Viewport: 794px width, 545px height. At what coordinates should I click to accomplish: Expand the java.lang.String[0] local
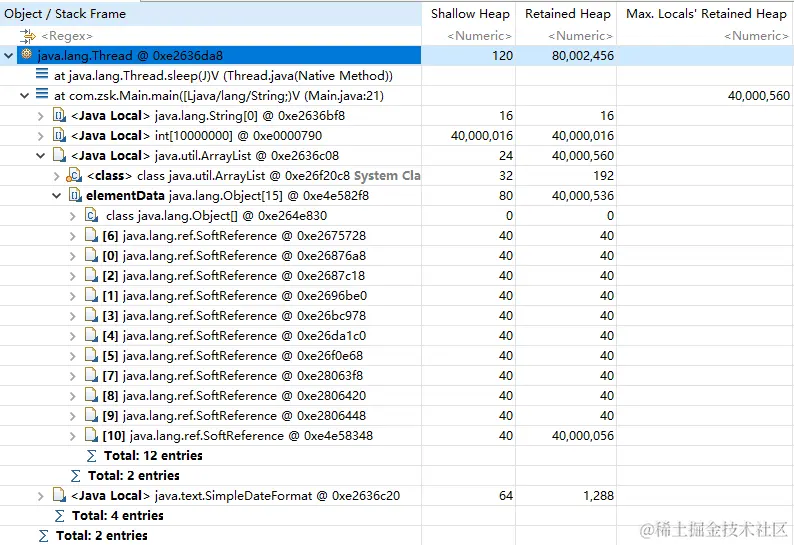pos(41,116)
